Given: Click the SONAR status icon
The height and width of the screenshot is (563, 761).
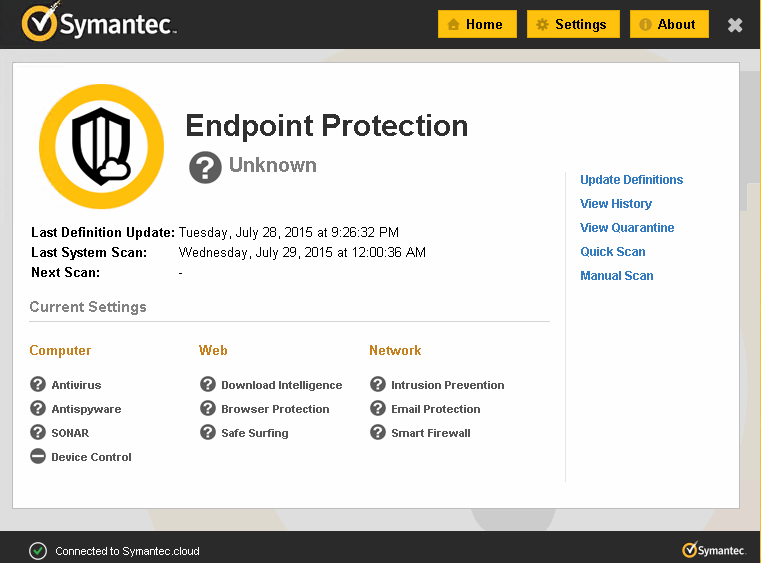Looking at the screenshot, I should (x=38, y=432).
